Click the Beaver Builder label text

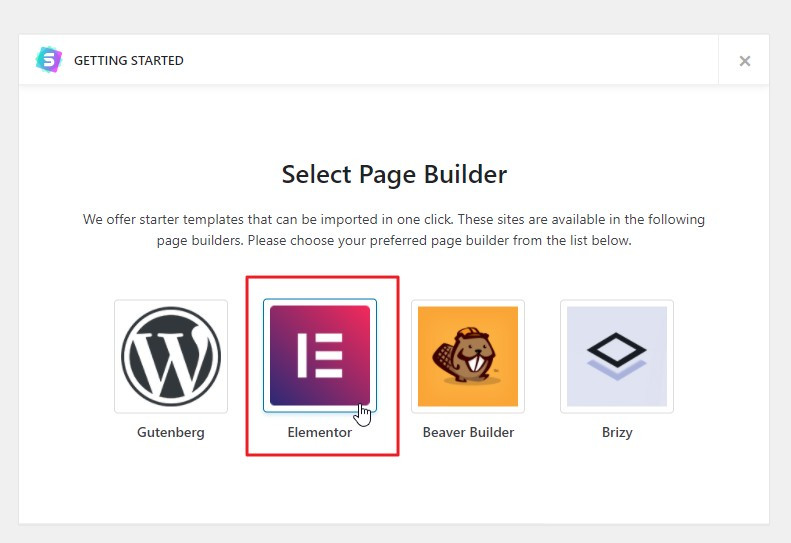468,432
